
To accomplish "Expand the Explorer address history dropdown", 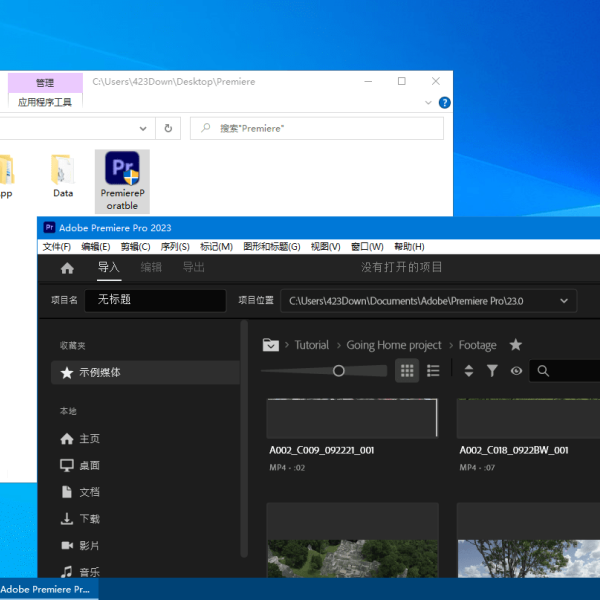I will point(143,128).
